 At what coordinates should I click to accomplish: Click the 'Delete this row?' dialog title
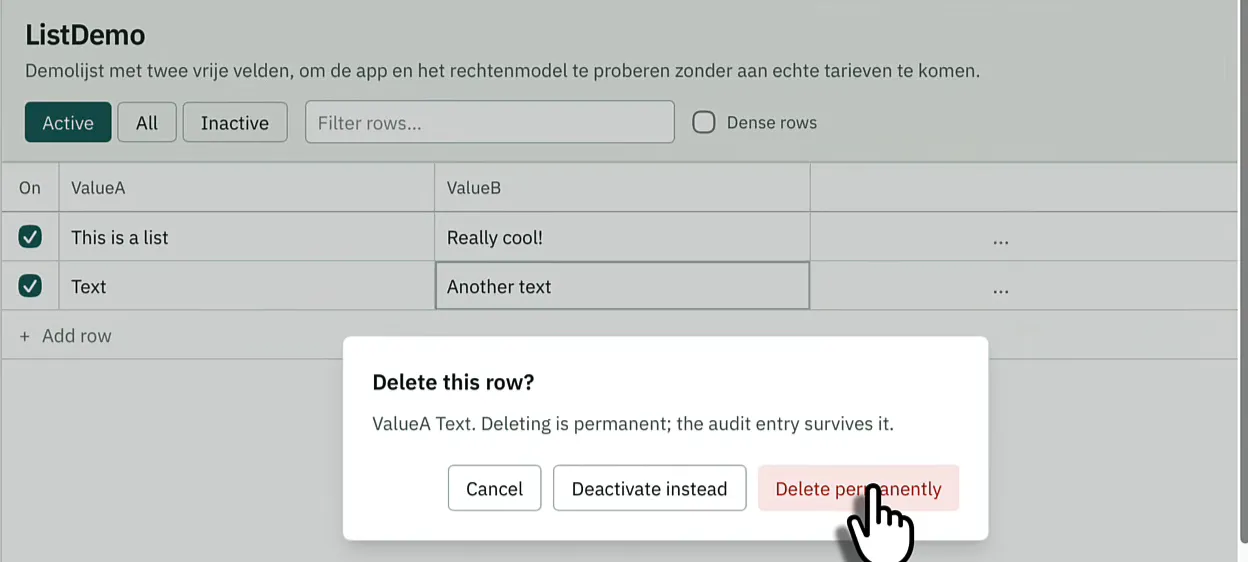click(453, 382)
